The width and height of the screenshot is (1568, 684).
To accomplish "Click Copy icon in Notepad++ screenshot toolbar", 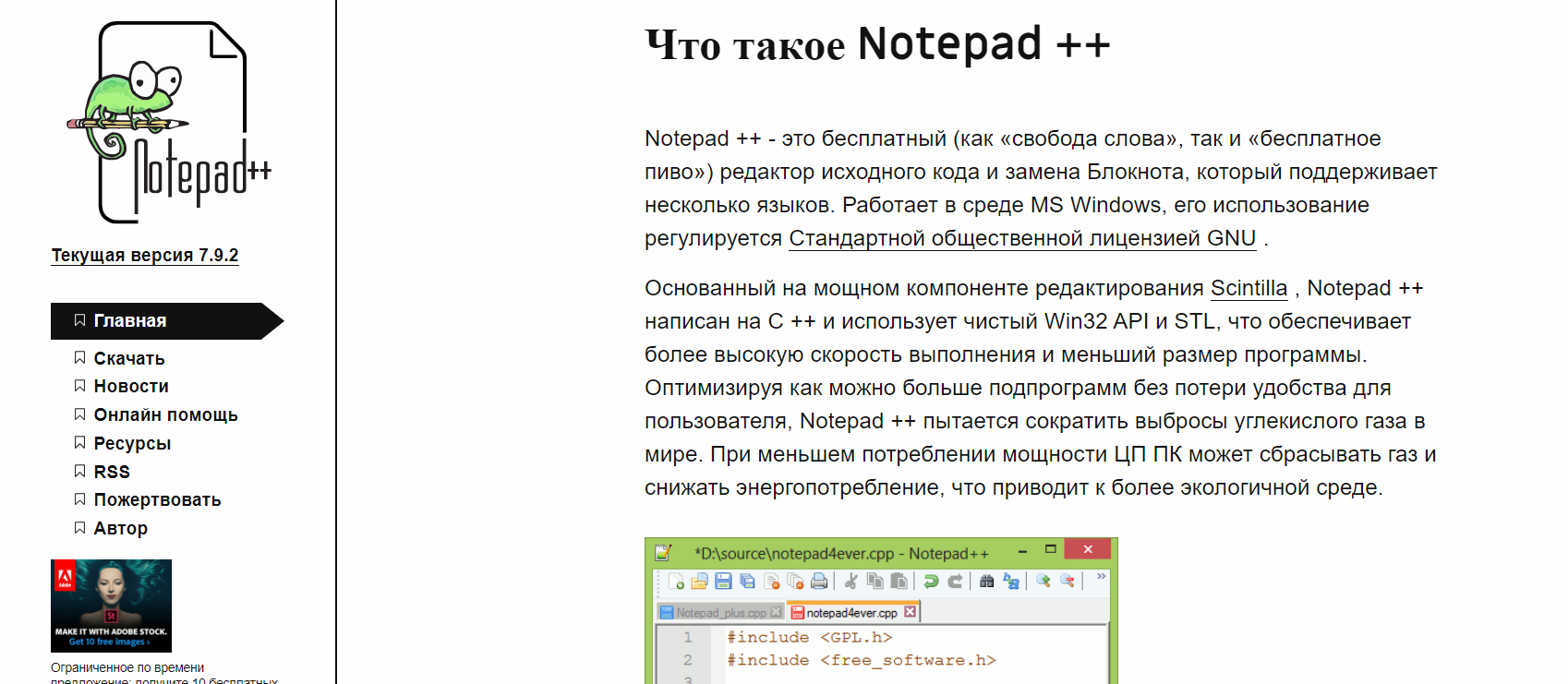I will (875, 581).
